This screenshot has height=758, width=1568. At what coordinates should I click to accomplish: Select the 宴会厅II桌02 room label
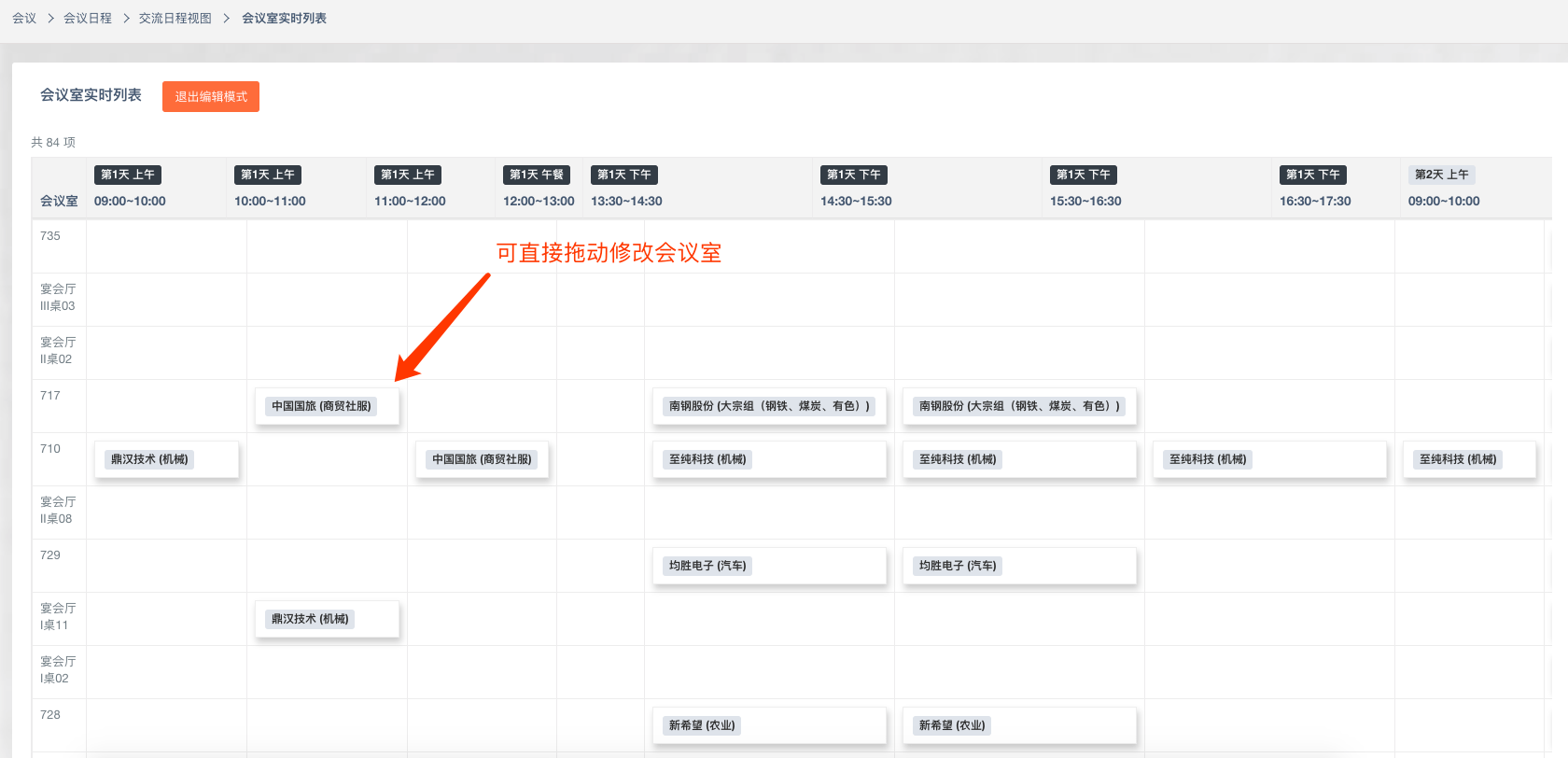[58, 351]
